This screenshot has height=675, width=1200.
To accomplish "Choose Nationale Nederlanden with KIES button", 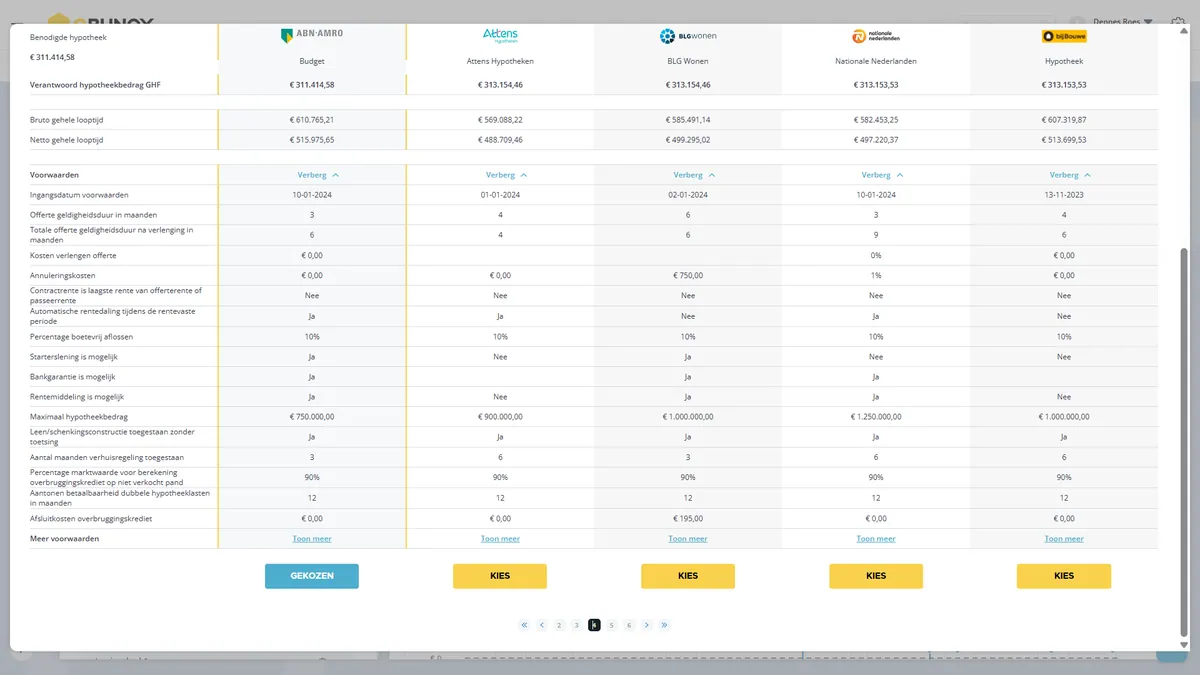I will pos(876,576).
